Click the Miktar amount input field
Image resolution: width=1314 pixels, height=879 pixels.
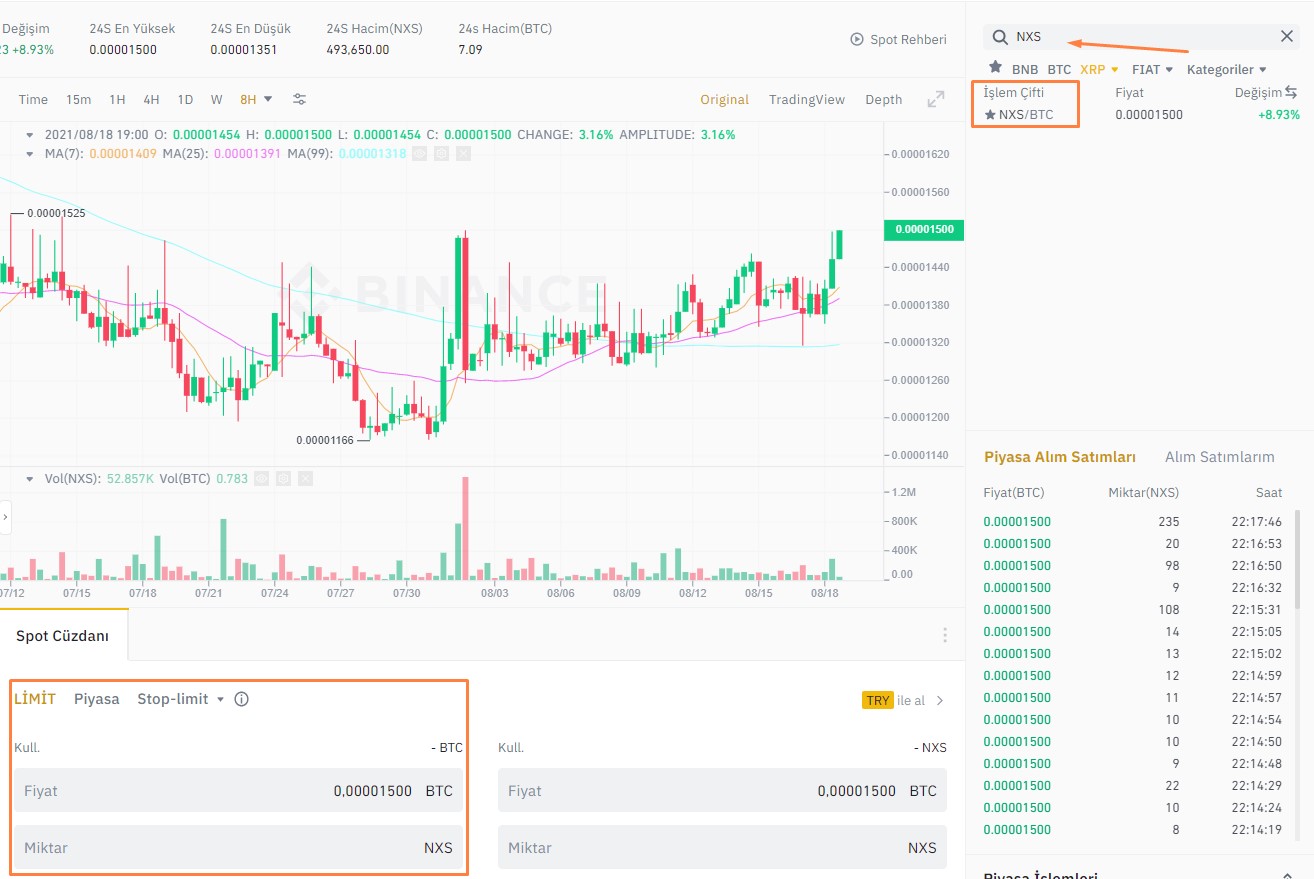240,847
